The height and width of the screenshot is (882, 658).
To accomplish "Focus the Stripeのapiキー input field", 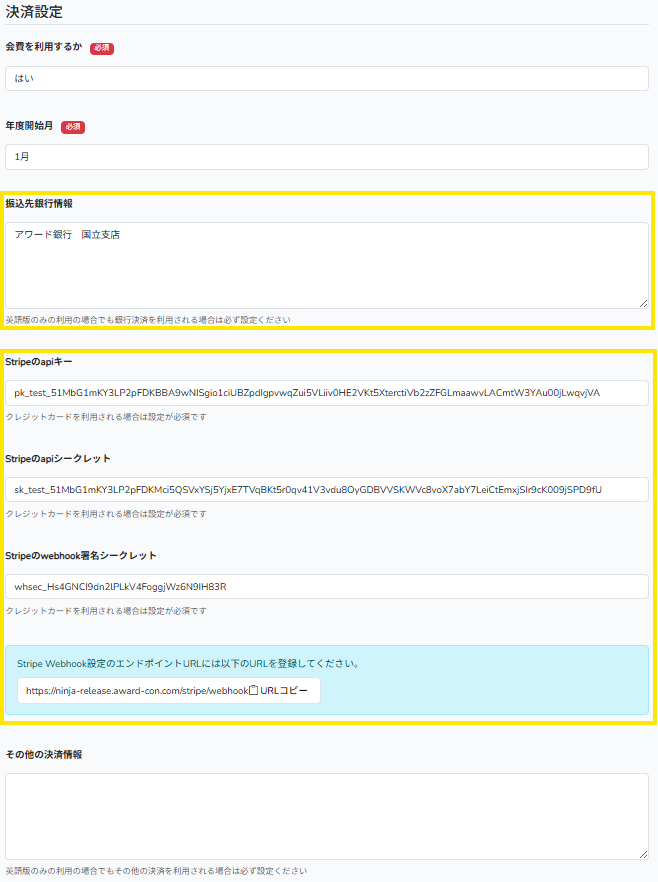I will (x=326, y=393).
